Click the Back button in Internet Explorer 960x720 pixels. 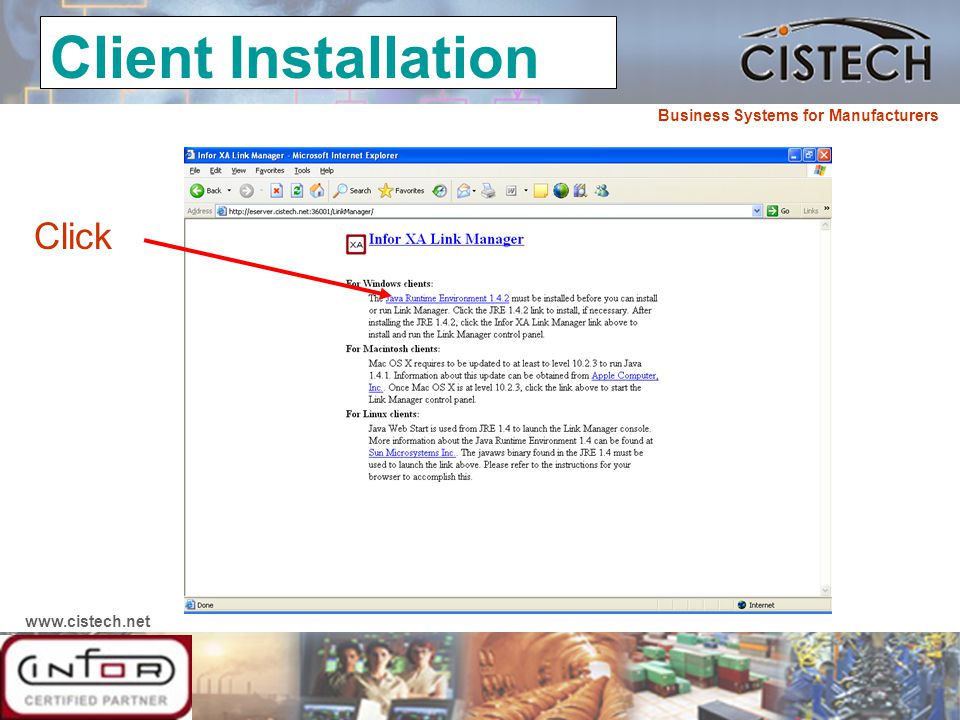pyautogui.click(x=206, y=191)
